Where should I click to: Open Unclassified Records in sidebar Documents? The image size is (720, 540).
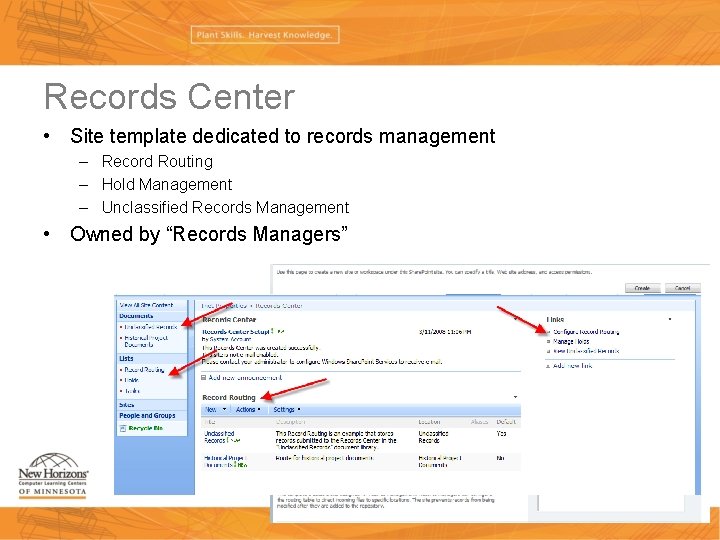[x=151, y=327]
